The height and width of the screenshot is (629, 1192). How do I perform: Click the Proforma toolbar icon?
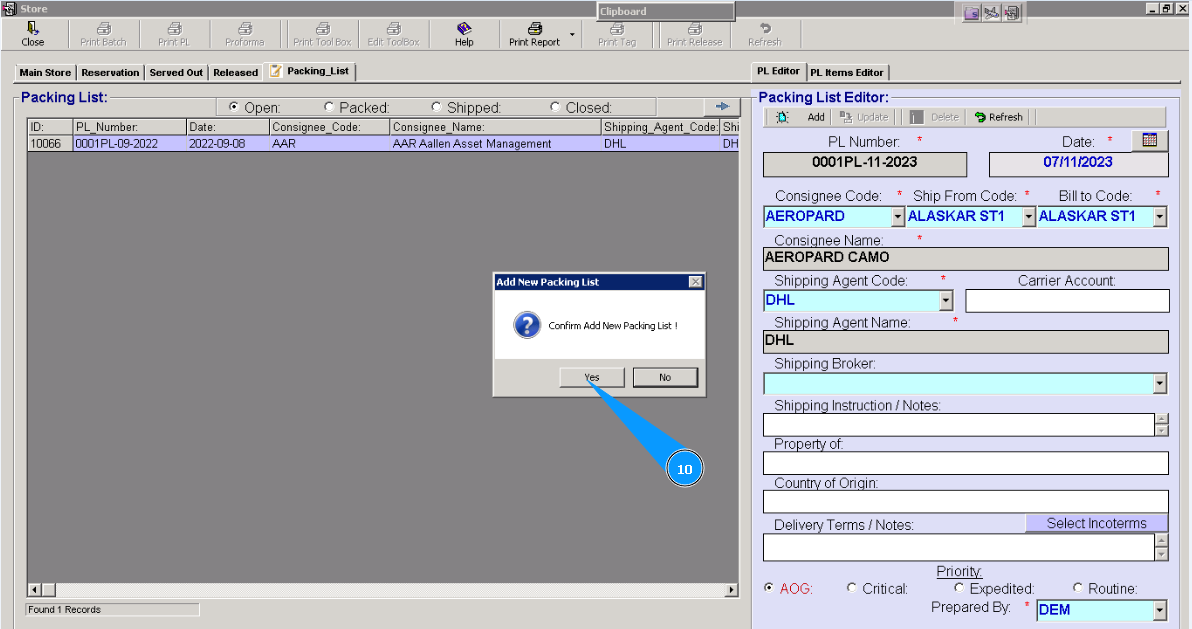[245, 29]
